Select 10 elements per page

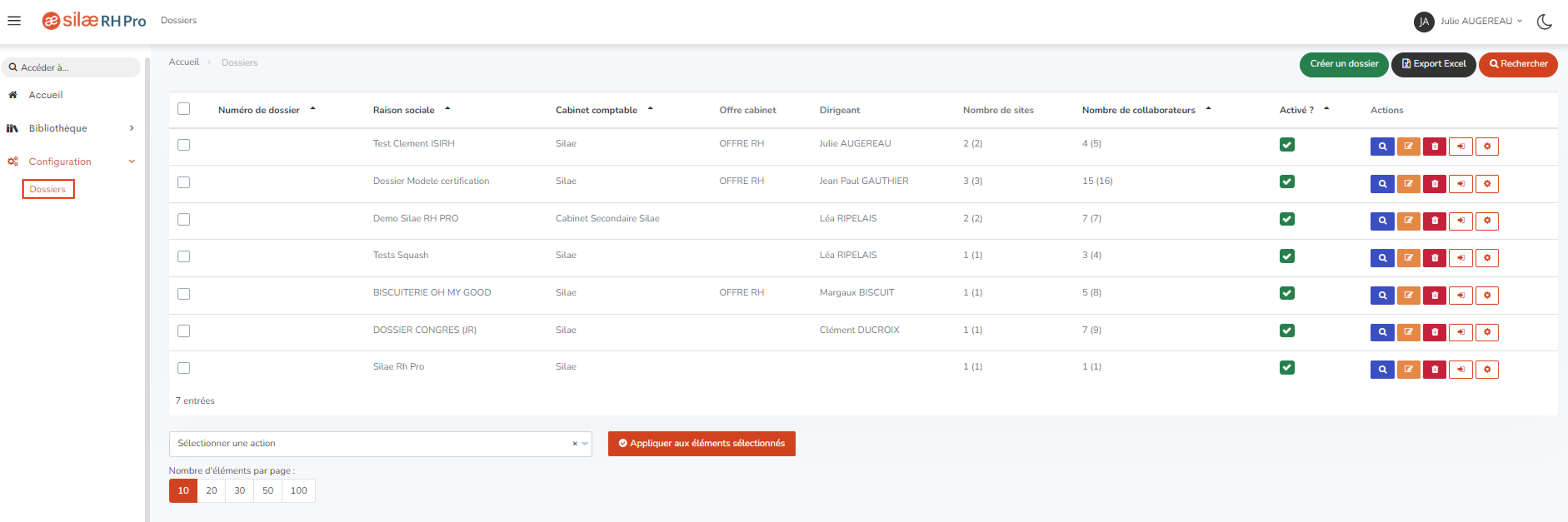tap(183, 491)
